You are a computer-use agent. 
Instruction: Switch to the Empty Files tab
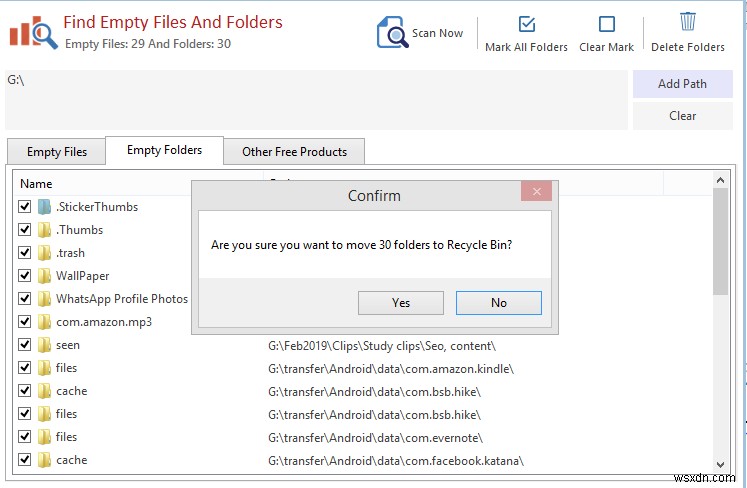tap(57, 152)
